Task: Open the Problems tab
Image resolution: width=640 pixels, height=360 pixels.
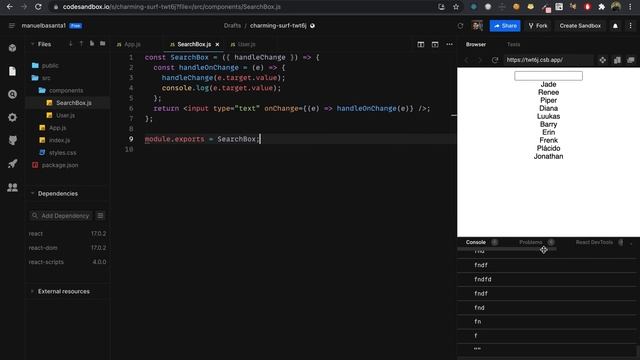Action: coord(531,242)
